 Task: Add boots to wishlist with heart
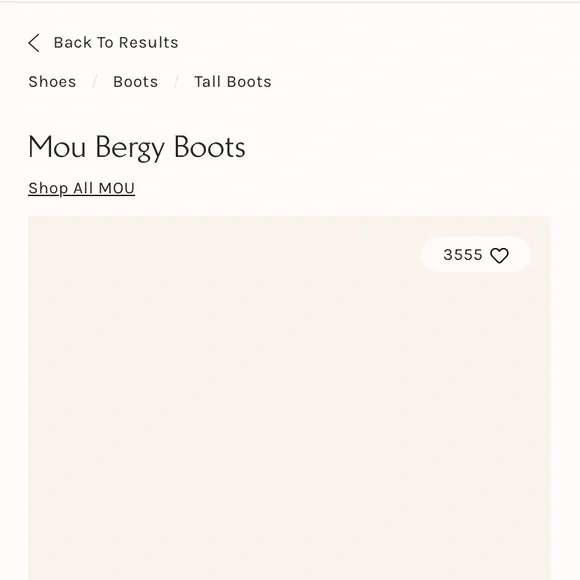499,255
